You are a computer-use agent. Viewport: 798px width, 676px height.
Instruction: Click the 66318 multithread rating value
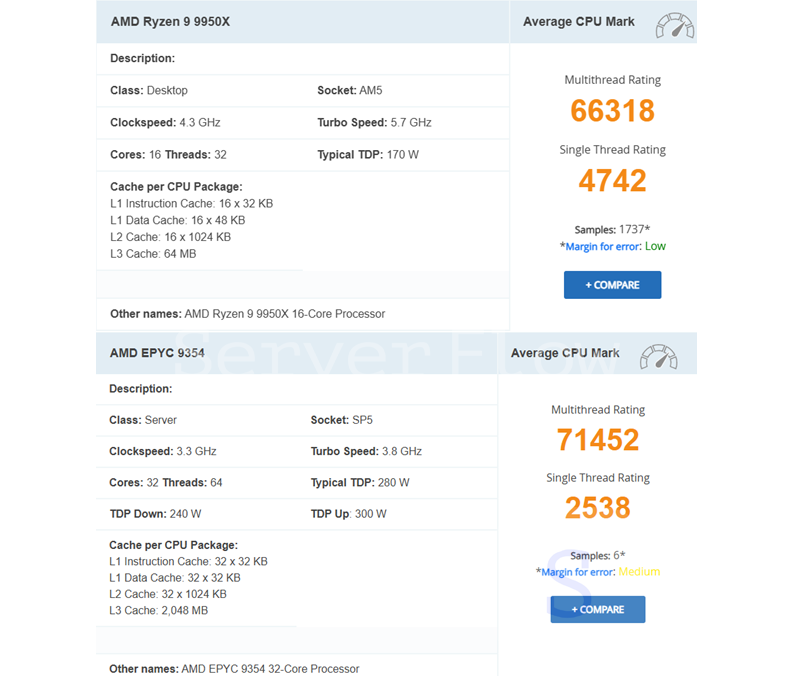[x=612, y=110]
